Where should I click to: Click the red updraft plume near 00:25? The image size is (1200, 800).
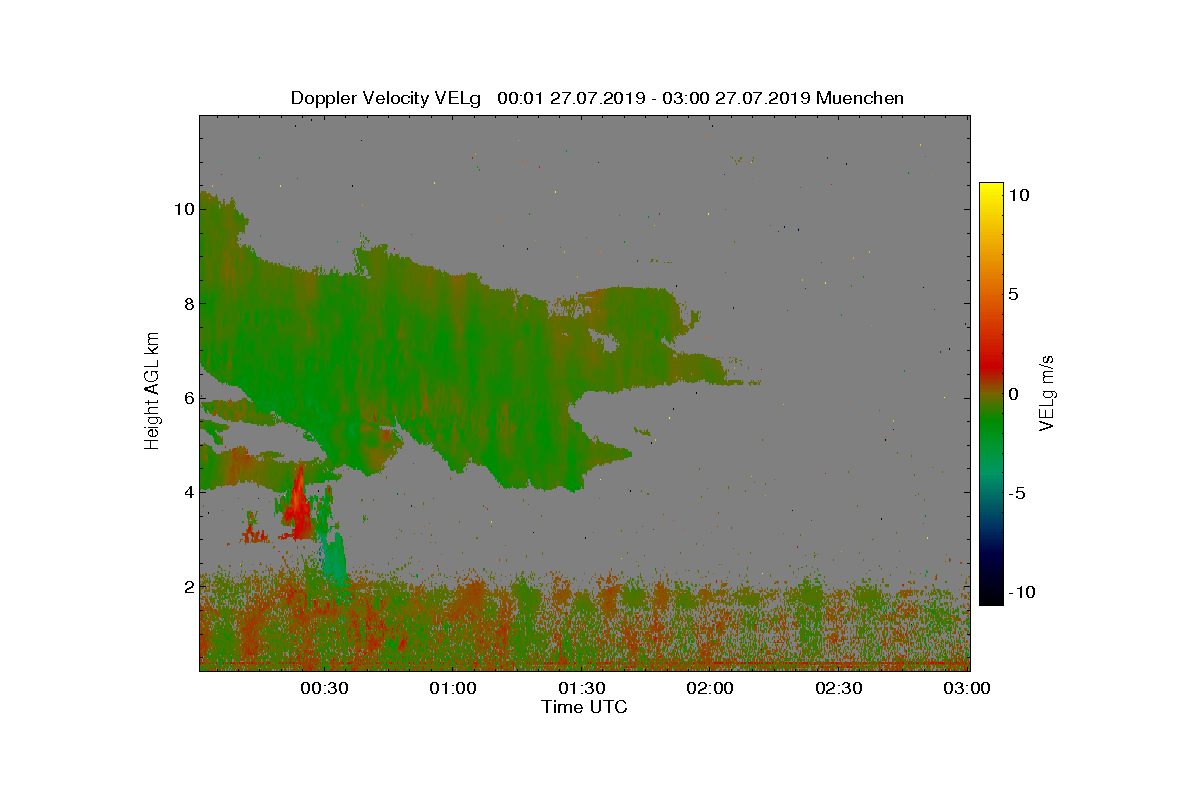click(x=298, y=505)
